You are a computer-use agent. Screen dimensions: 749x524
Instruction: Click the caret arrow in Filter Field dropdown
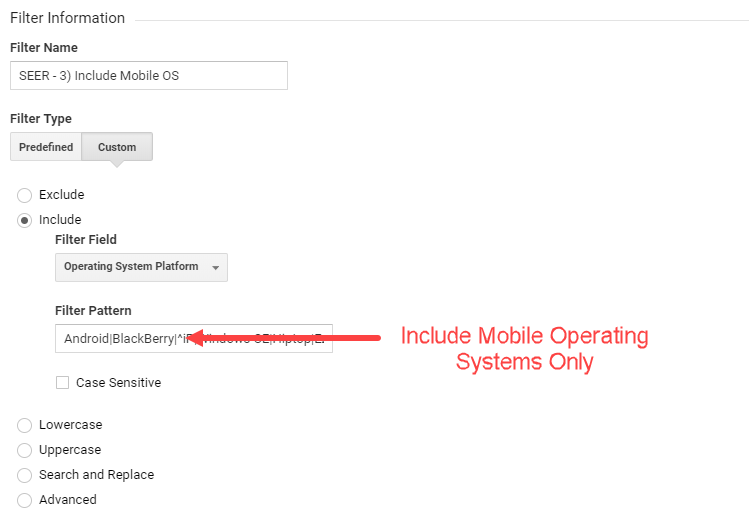point(215,268)
